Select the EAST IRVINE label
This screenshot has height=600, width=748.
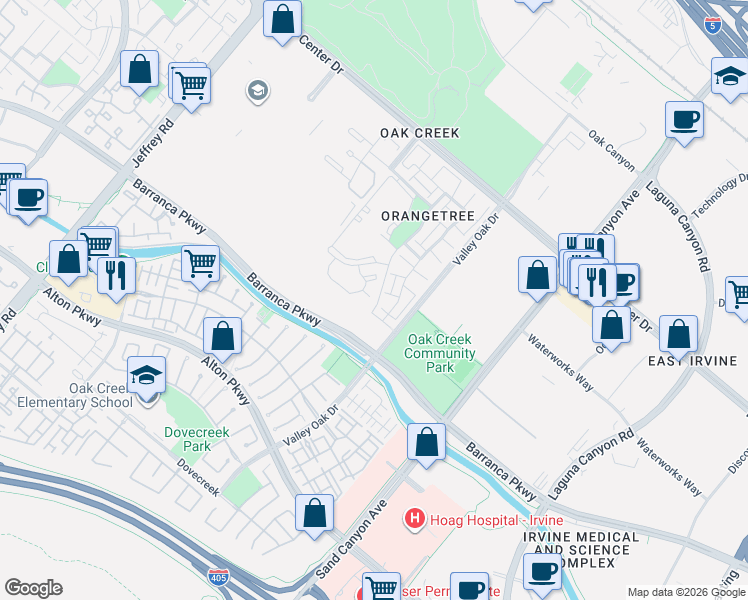(x=693, y=361)
